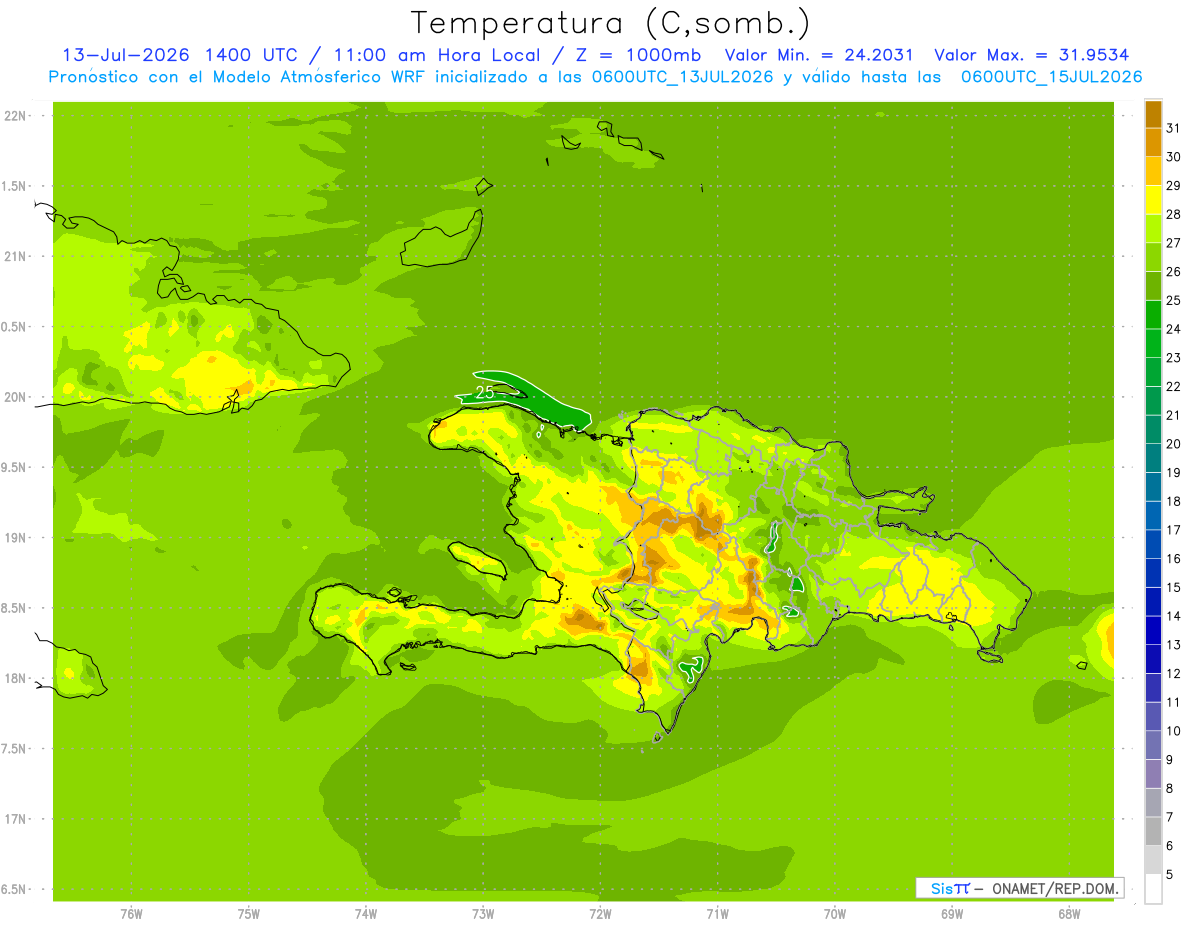Pick the gray legend color between 6 and 7
1200x927 pixels.
pos(1153,831)
